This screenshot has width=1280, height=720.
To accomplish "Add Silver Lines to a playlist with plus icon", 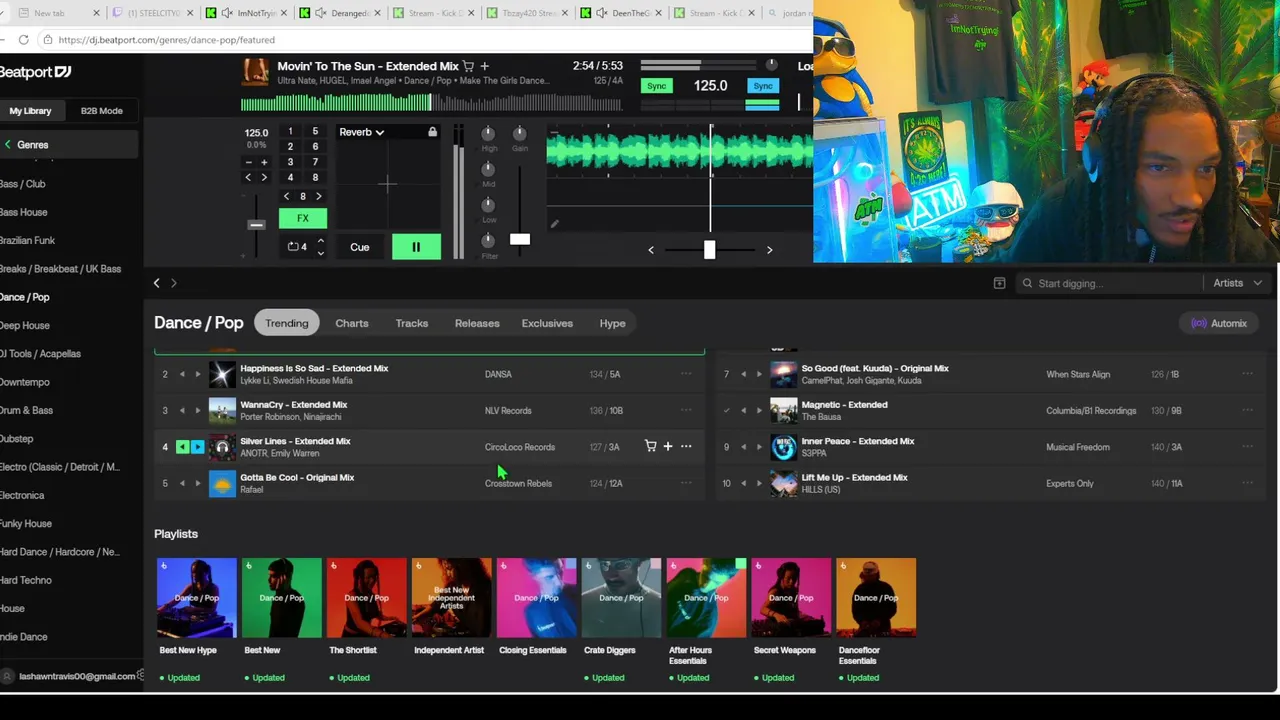I will (x=668, y=446).
